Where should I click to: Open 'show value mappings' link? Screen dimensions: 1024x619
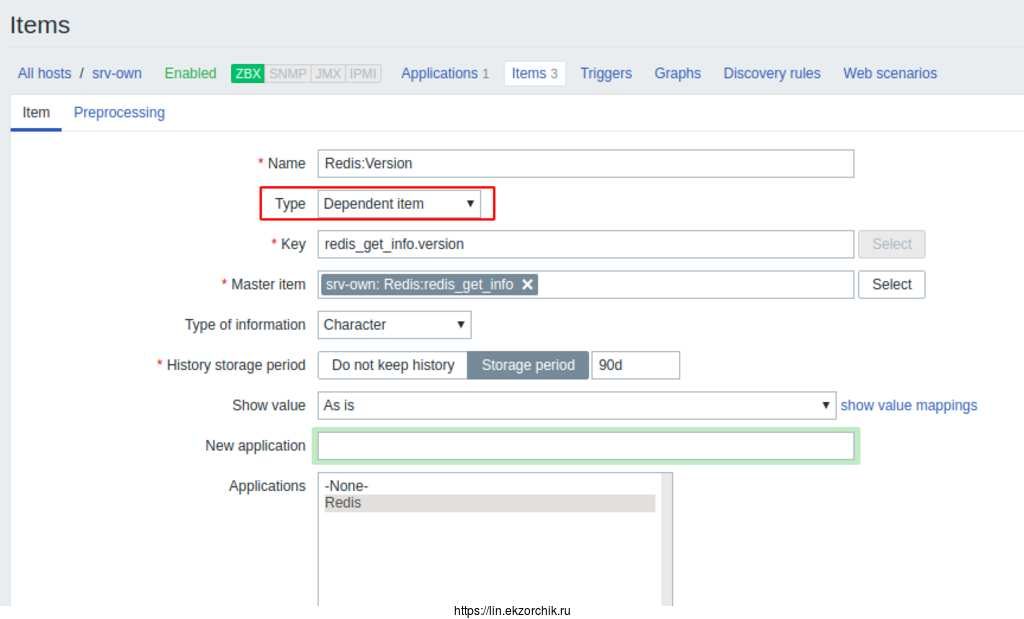(908, 405)
